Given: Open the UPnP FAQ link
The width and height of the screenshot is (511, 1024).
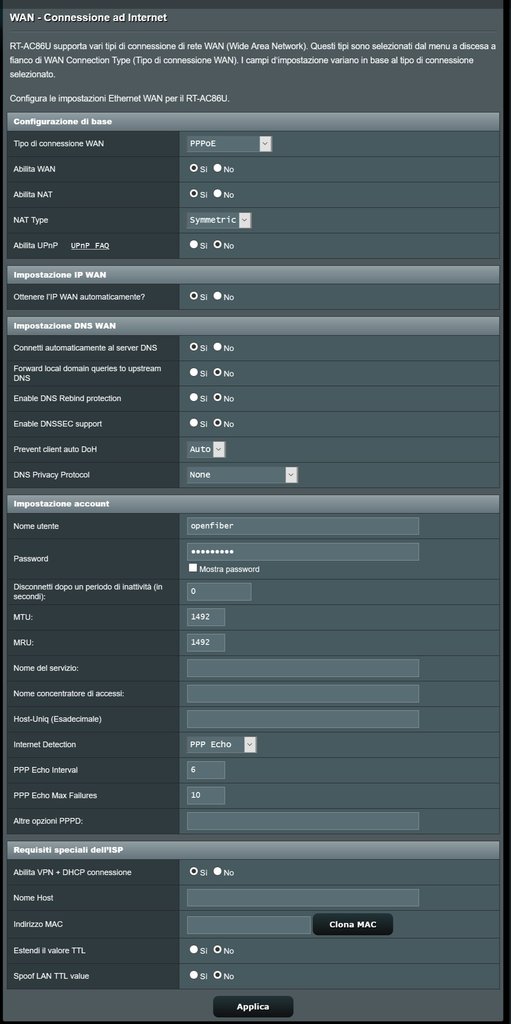Looking at the screenshot, I should (x=90, y=246).
